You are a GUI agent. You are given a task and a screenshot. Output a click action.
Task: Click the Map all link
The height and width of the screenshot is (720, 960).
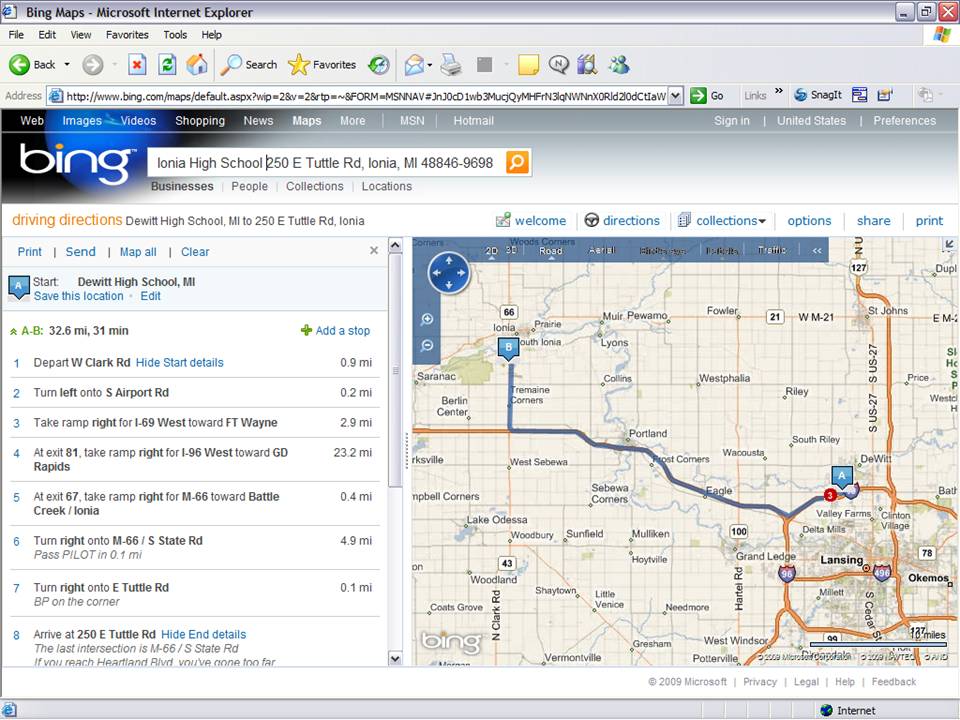(138, 252)
